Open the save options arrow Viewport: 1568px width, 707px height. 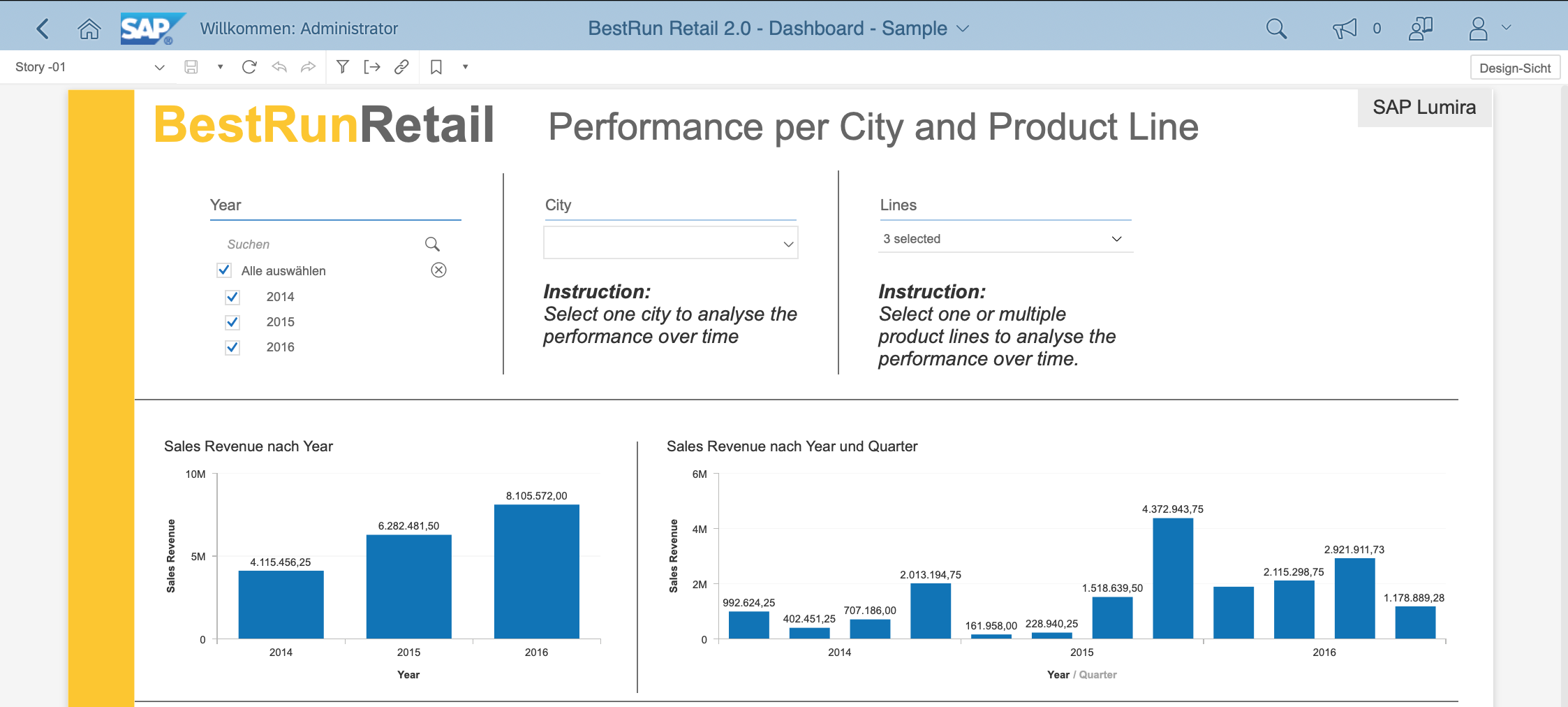click(221, 67)
